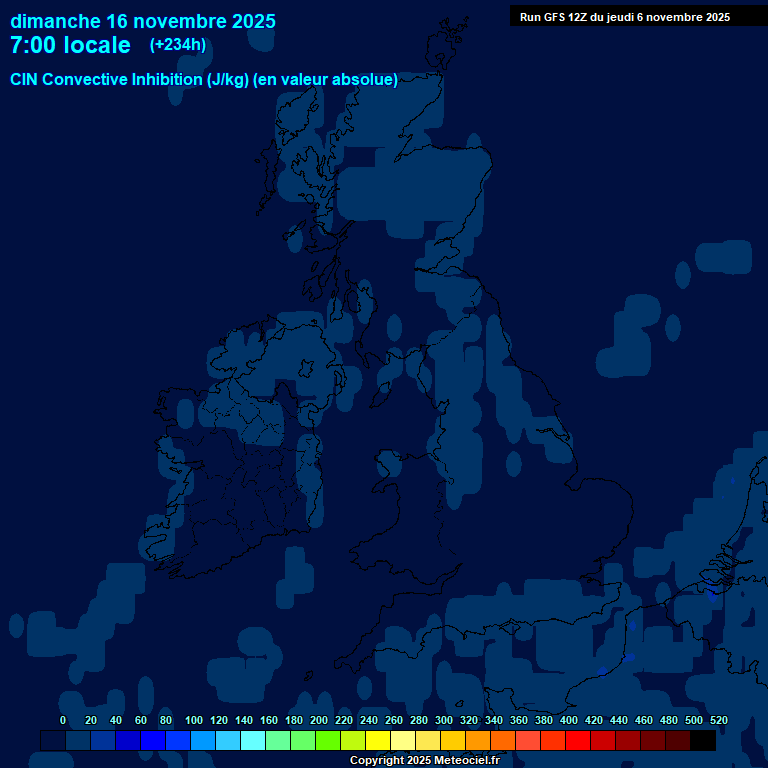
Task: Click the light blue swatch between 100 and 120
Action: pyautogui.click(x=203, y=740)
